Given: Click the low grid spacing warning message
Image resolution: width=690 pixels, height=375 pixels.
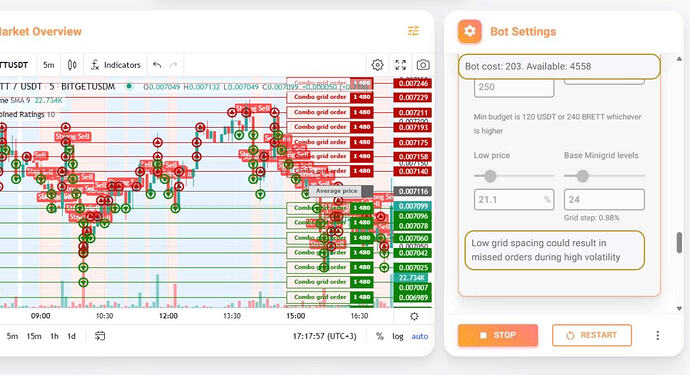Looking at the screenshot, I should point(554,250).
